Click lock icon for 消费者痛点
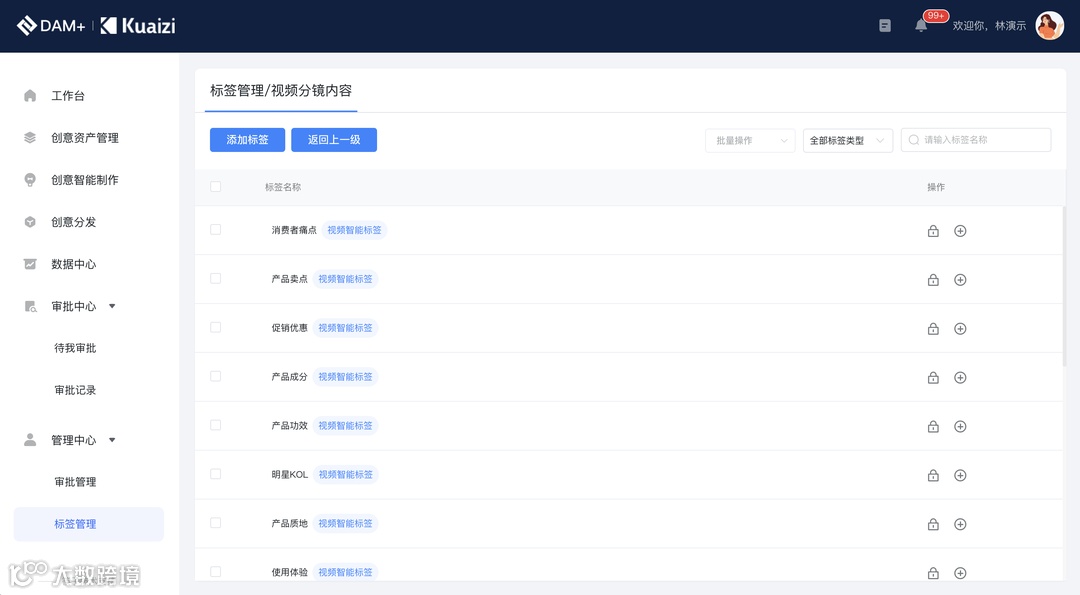The height and width of the screenshot is (595, 1080). 933,231
